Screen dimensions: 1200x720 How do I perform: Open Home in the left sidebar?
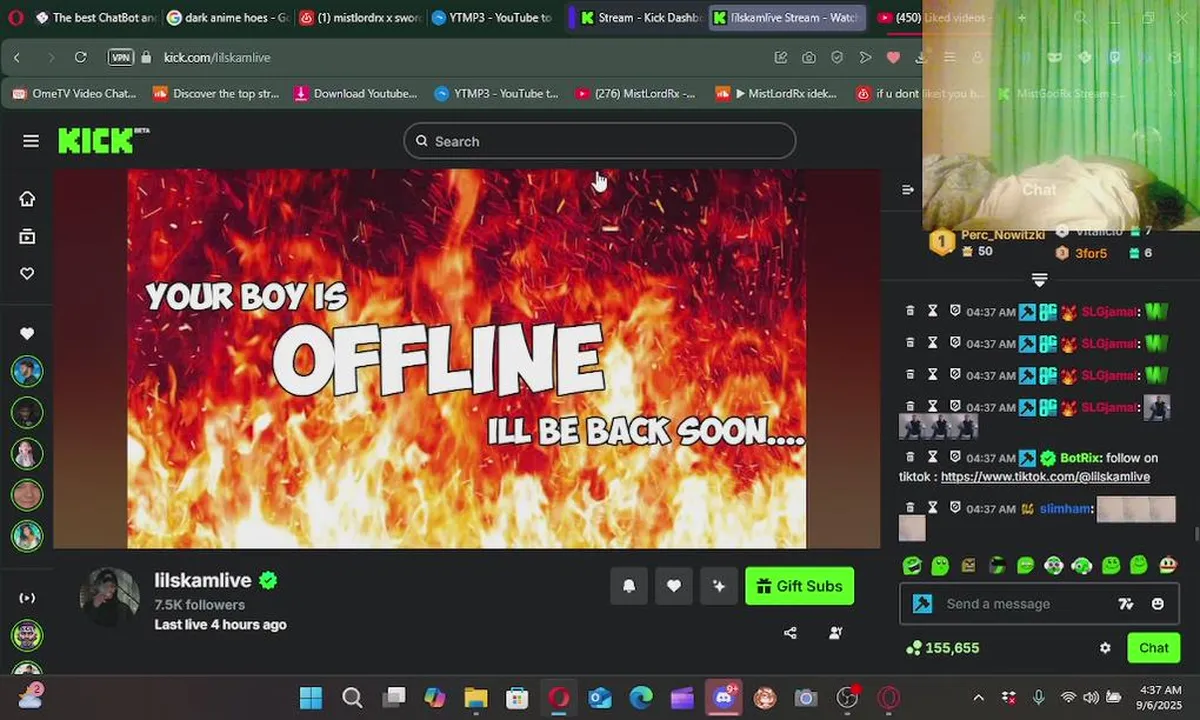coord(27,198)
